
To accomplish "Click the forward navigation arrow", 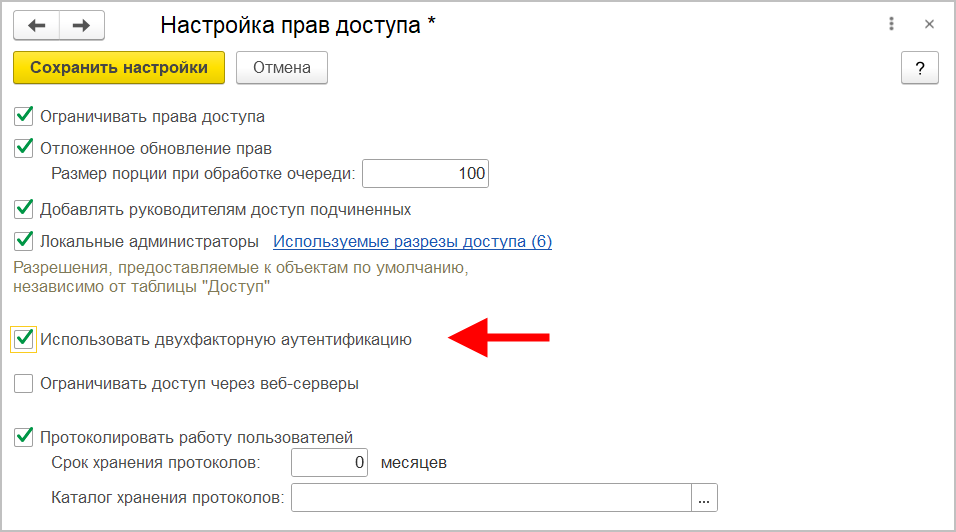I will pyautogui.click(x=82, y=25).
